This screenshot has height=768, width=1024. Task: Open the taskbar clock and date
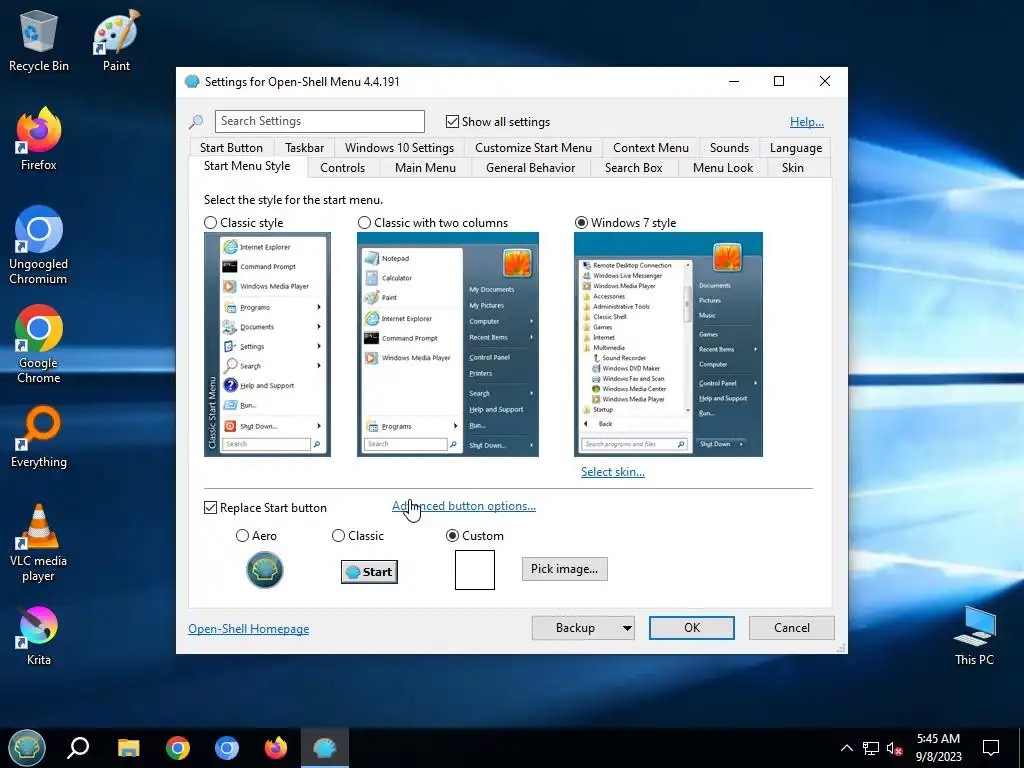click(938, 748)
